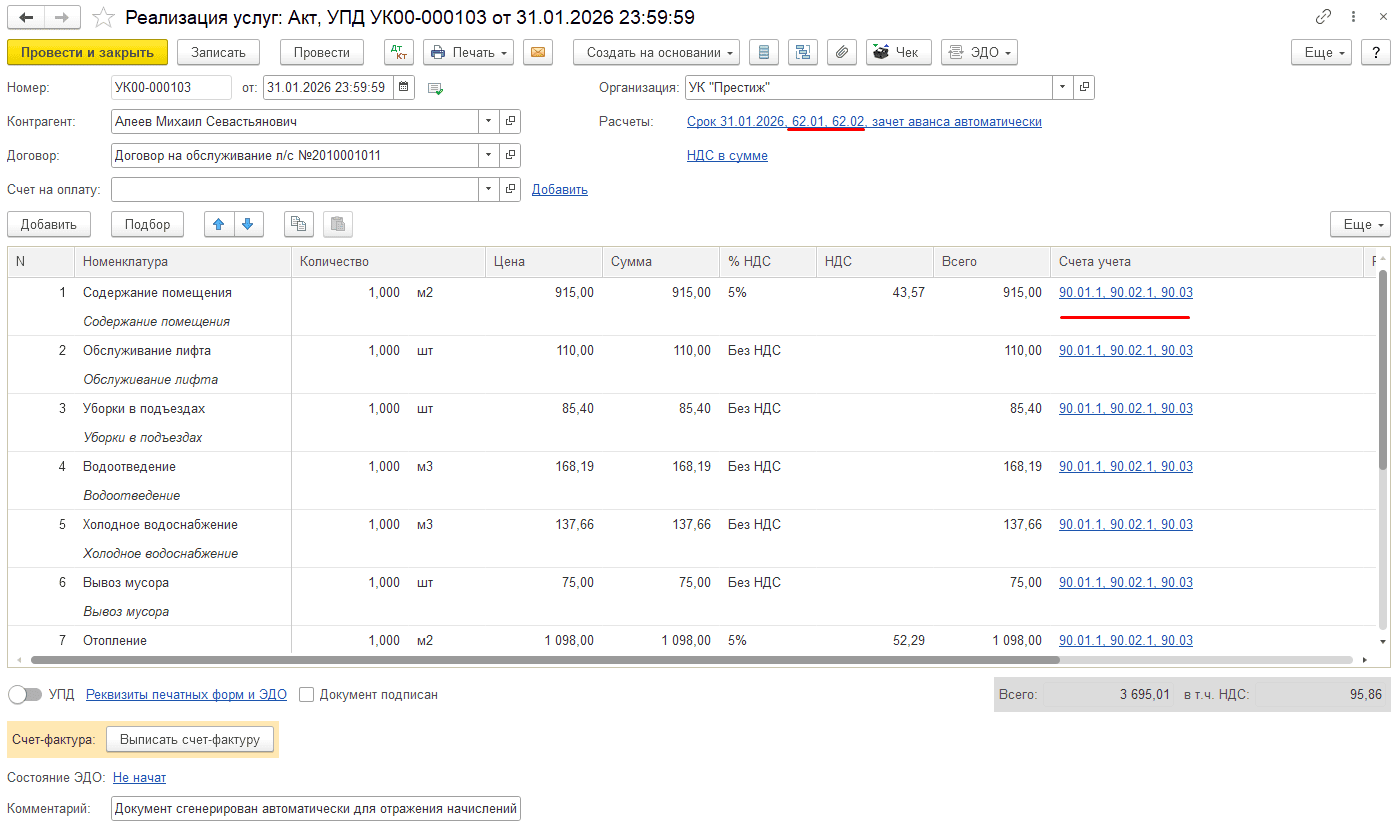Image resolution: width=1400 pixels, height=828 pixels.
Task: Open the ЭДО menu
Action: pos(979,53)
